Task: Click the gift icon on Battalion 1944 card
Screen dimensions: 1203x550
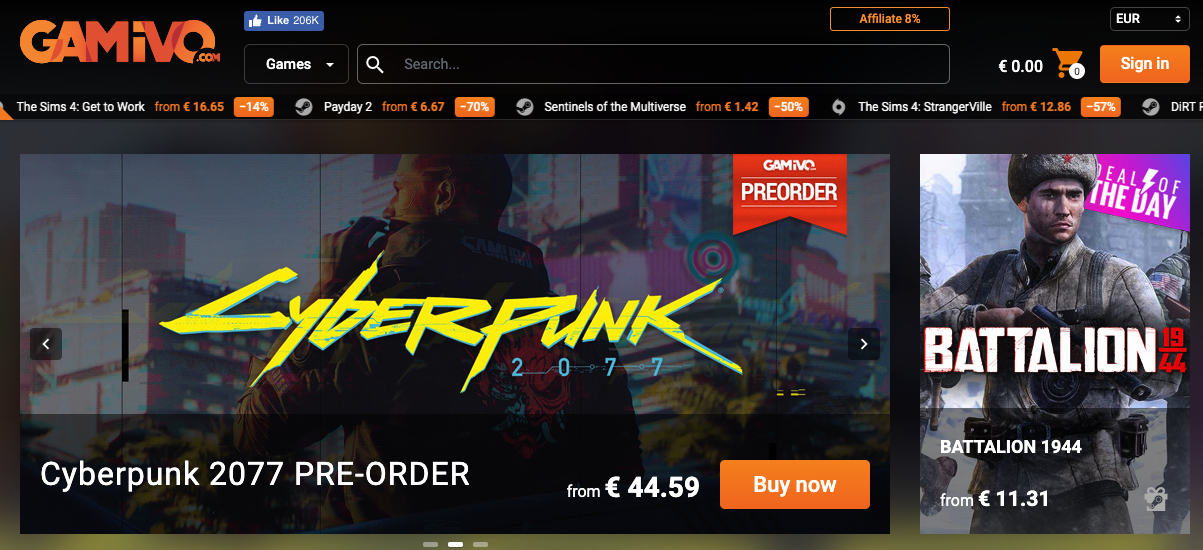Action: (1155, 498)
